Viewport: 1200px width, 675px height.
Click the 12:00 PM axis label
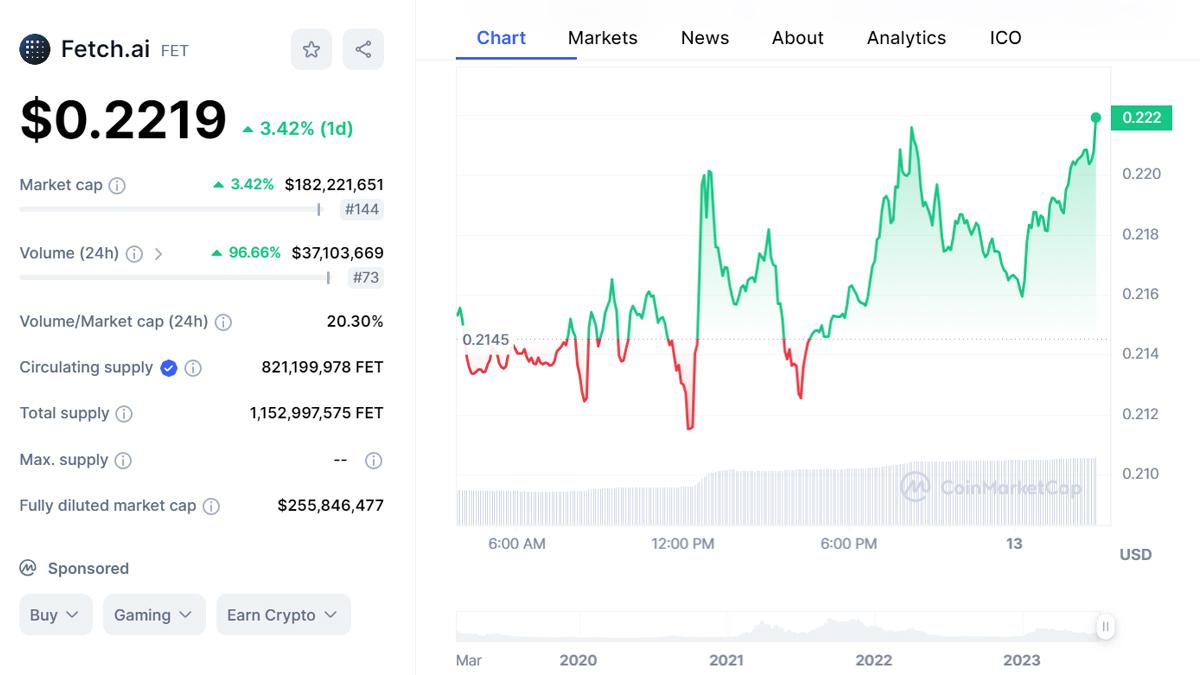(683, 544)
